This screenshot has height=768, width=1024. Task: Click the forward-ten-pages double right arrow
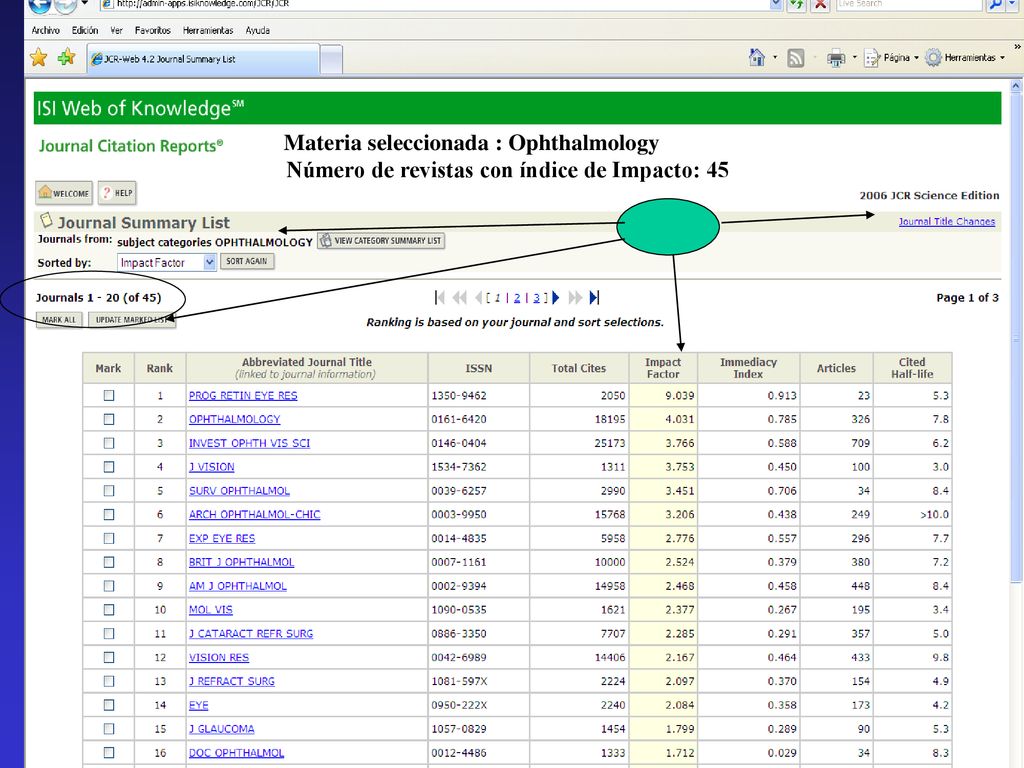tap(575, 298)
